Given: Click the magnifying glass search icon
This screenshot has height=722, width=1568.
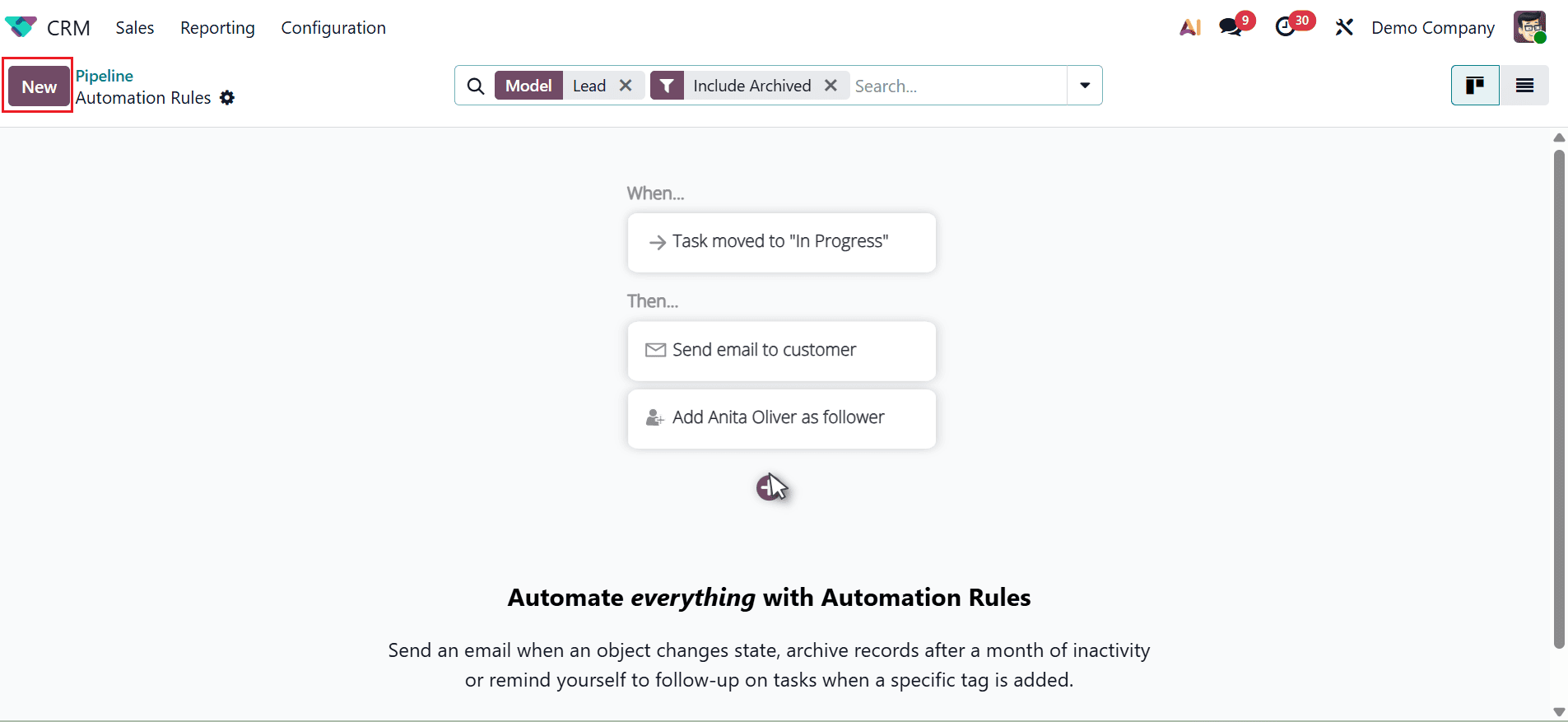Looking at the screenshot, I should pyautogui.click(x=475, y=85).
